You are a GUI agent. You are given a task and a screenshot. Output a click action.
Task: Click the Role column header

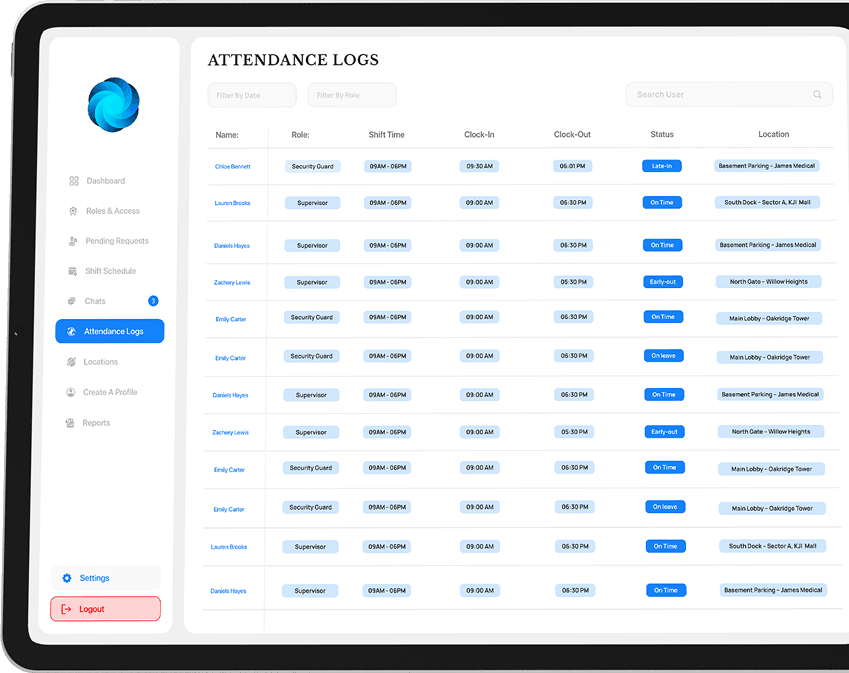click(301, 135)
